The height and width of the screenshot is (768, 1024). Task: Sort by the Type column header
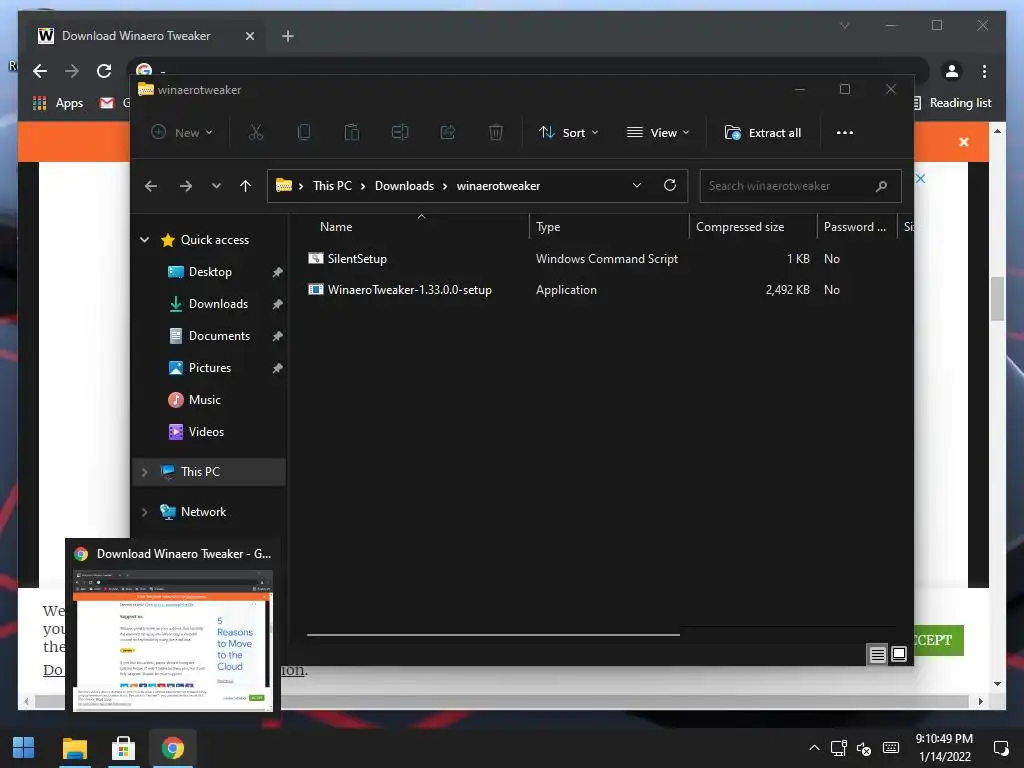click(x=548, y=227)
